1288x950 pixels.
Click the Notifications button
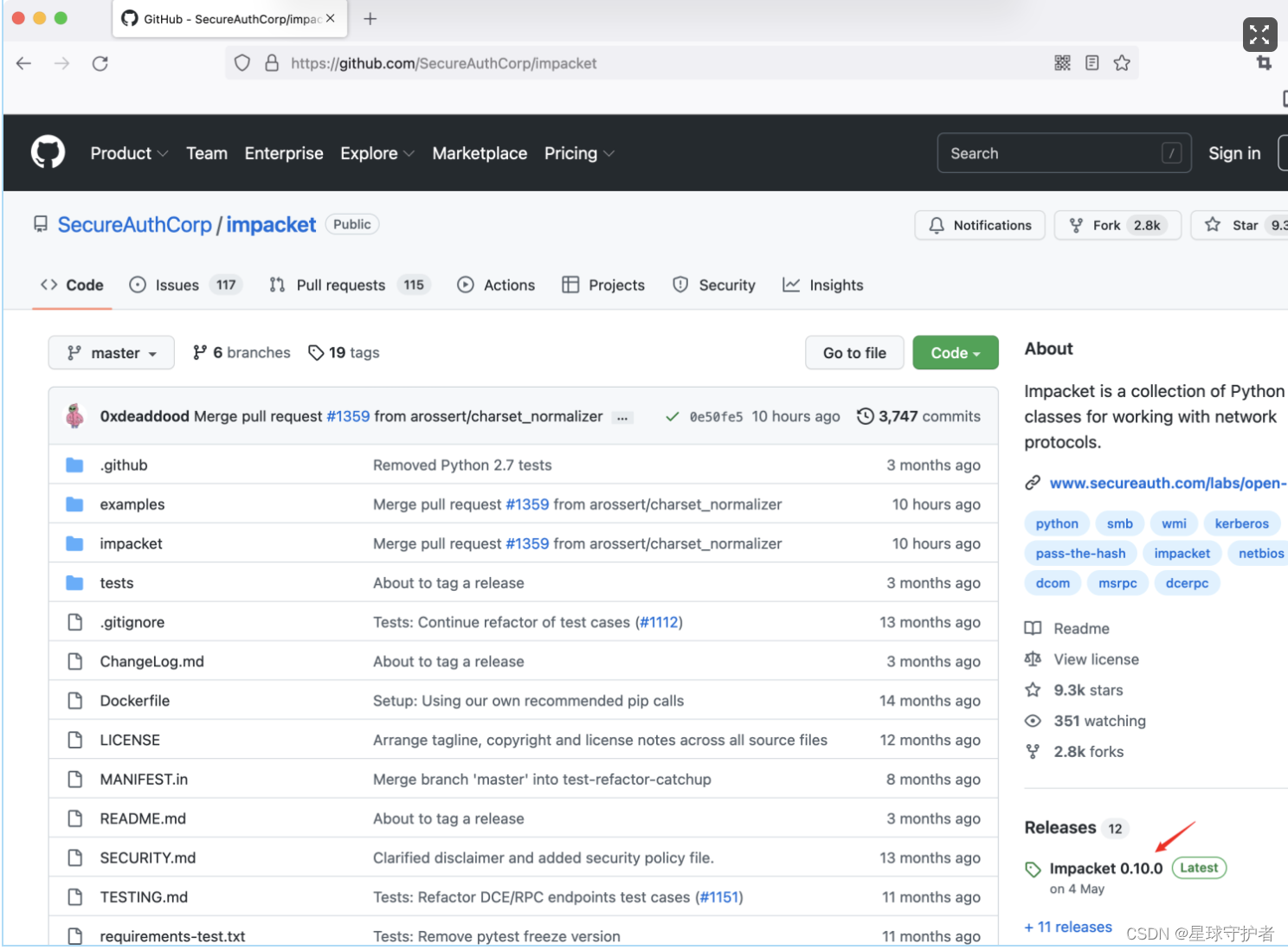[980, 225]
